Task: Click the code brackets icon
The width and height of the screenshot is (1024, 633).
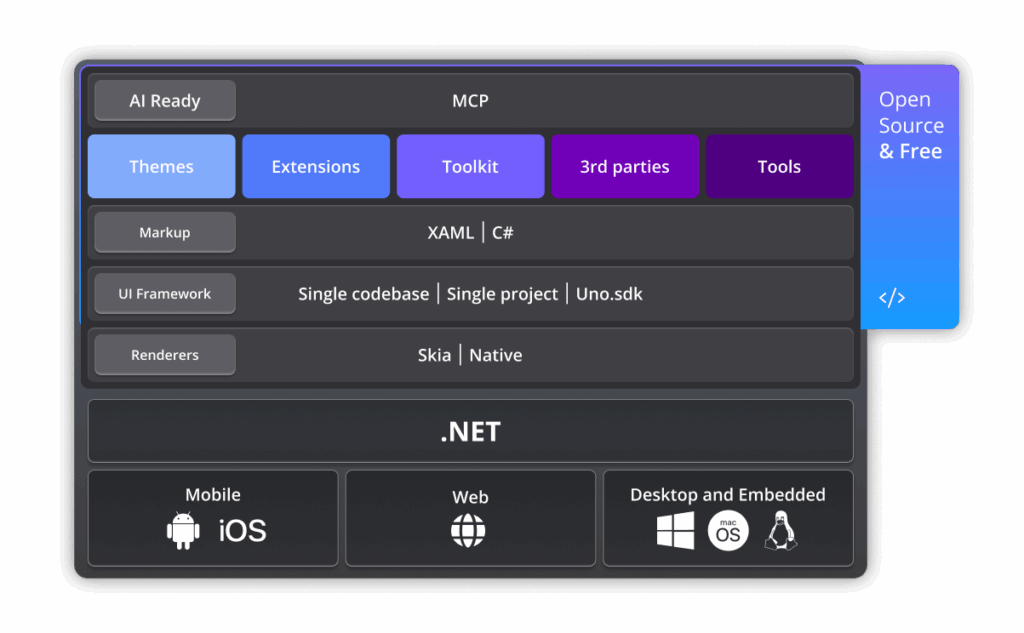Action: (x=891, y=297)
